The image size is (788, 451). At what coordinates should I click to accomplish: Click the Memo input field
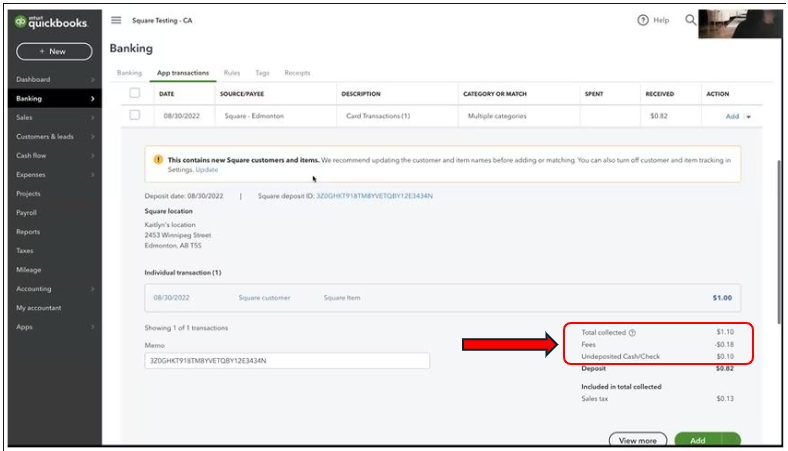click(x=287, y=360)
